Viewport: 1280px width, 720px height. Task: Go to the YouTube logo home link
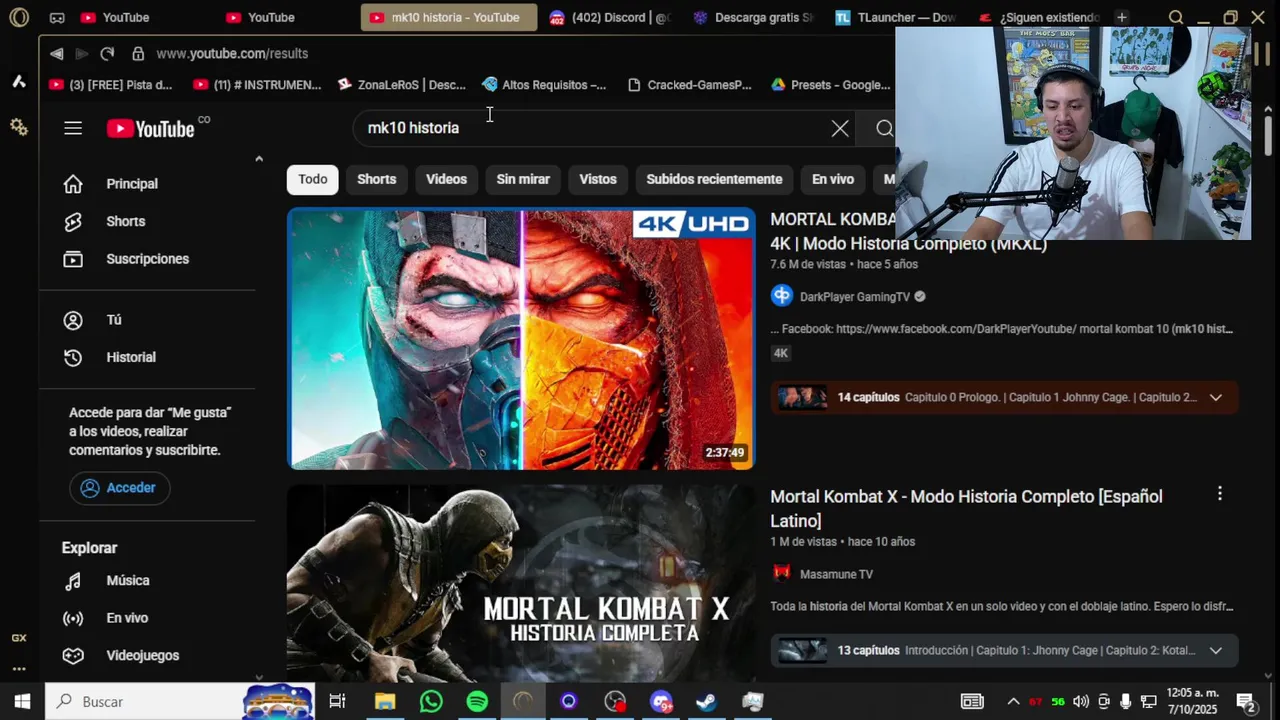click(151, 128)
